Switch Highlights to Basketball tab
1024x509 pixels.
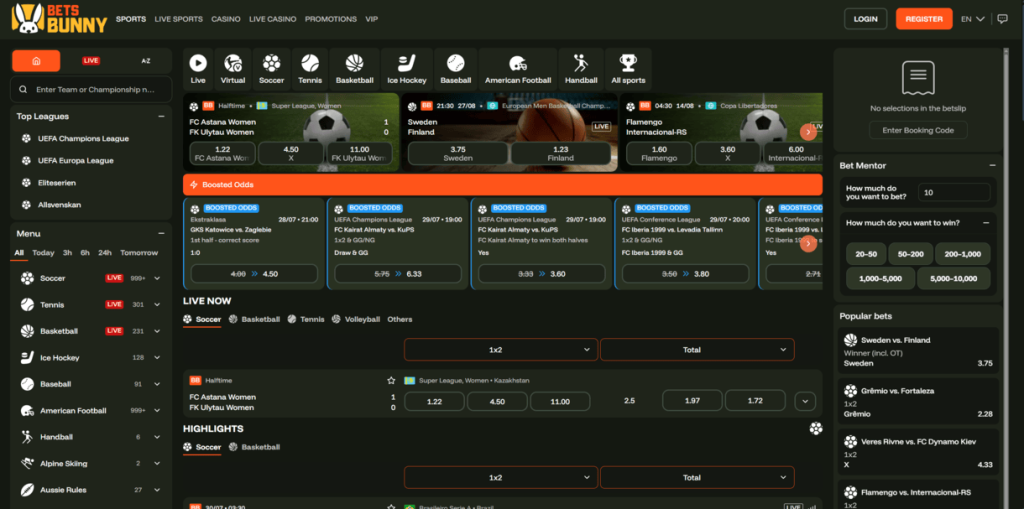[x=255, y=447]
